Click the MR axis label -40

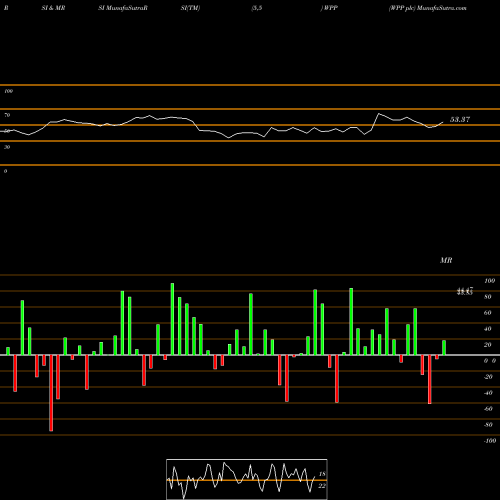[x=488, y=393]
